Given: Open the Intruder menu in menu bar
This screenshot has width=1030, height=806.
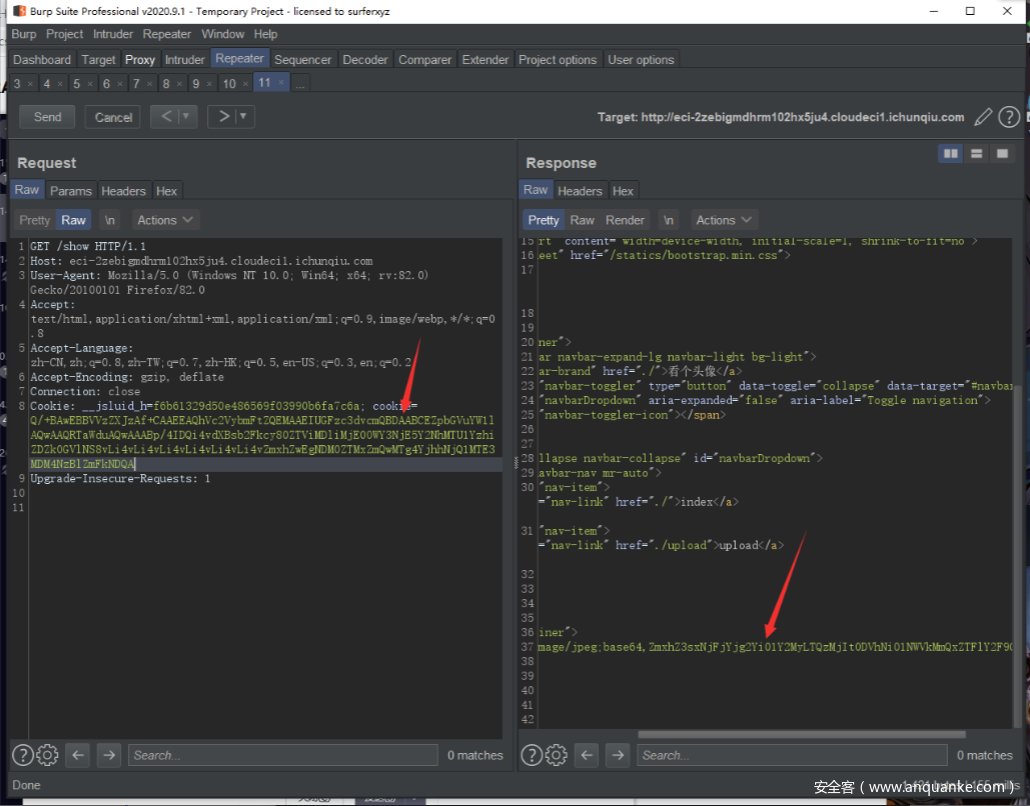Looking at the screenshot, I should pyautogui.click(x=113, y=34).
